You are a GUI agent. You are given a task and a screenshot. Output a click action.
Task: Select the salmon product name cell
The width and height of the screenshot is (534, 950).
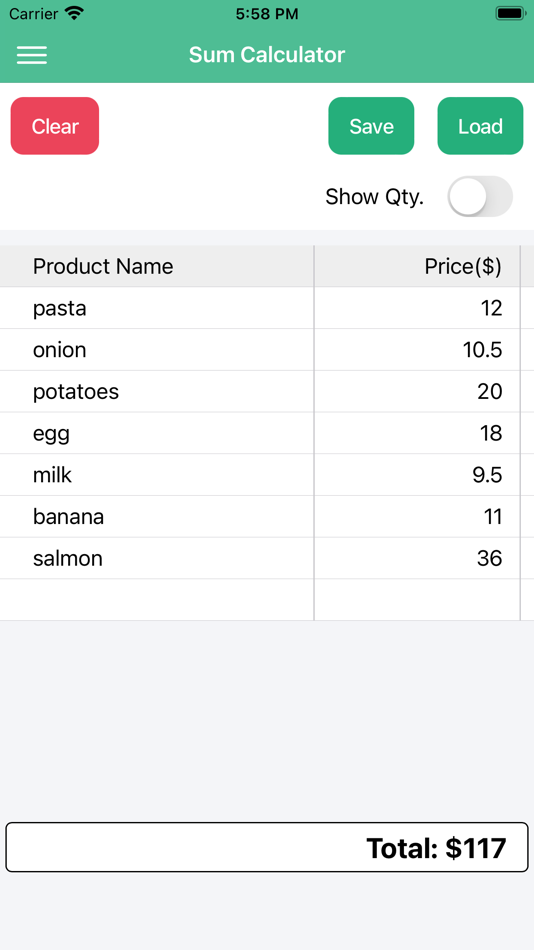tap(157, 559)
